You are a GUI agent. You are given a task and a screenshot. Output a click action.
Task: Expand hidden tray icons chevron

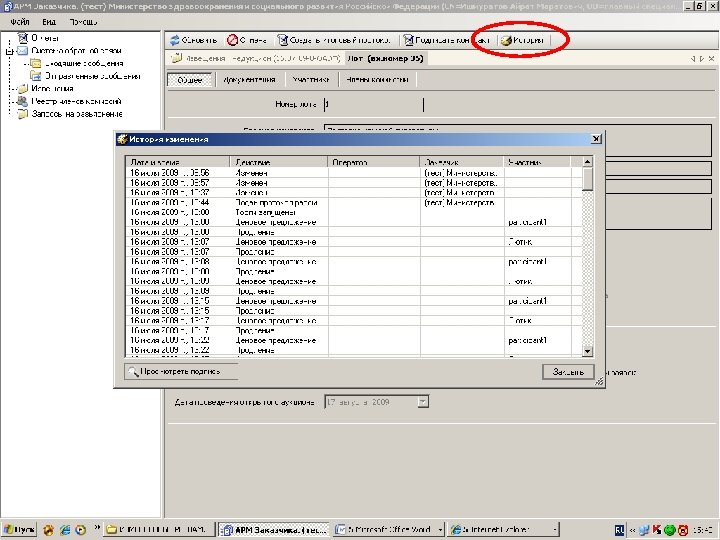632,530
